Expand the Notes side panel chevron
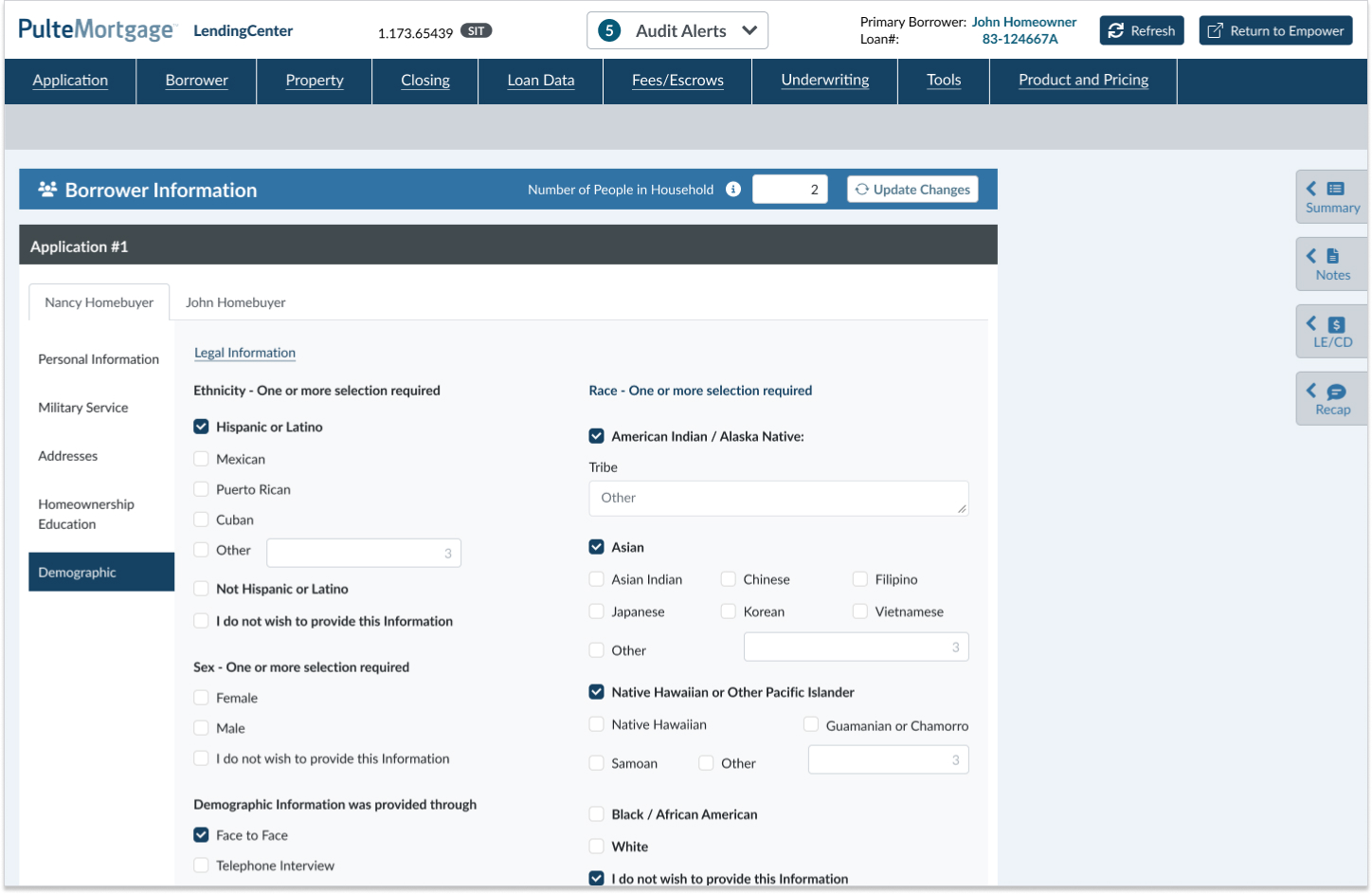 (x=1311, y=256)
